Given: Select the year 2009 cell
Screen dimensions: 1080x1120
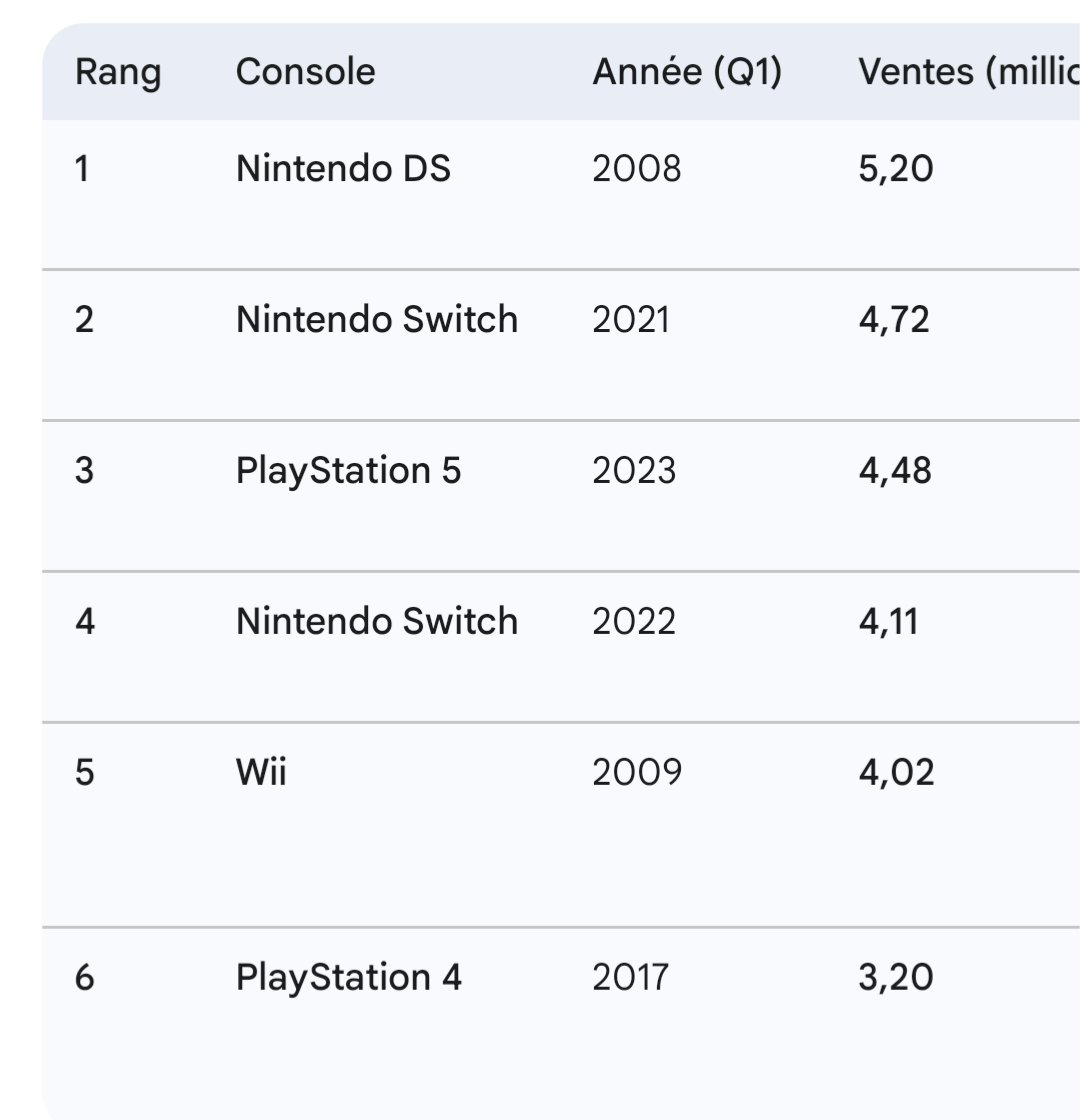Looking at the screenshot, I should click(636, 772).
